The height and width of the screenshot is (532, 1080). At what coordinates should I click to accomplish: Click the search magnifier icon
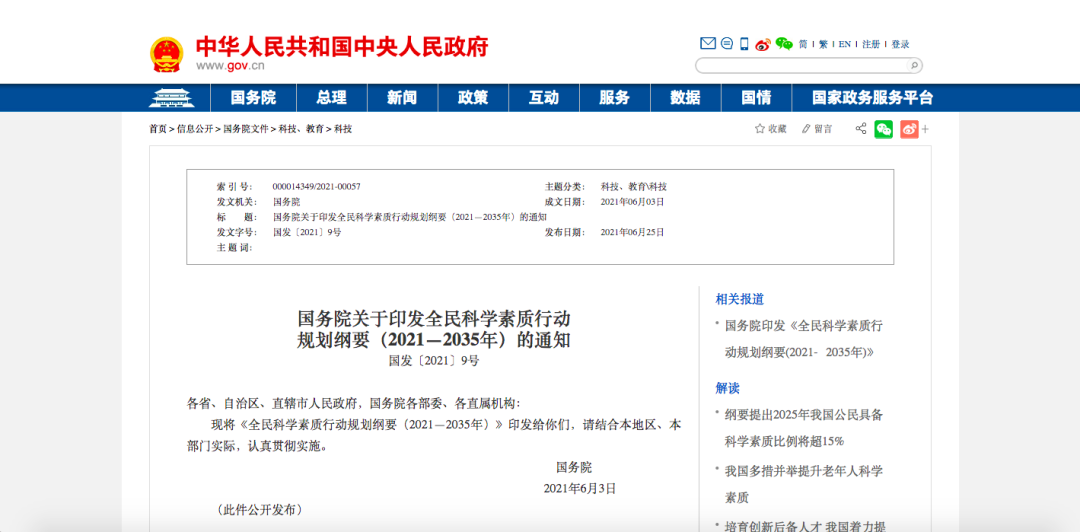click(x=913, y=66)
